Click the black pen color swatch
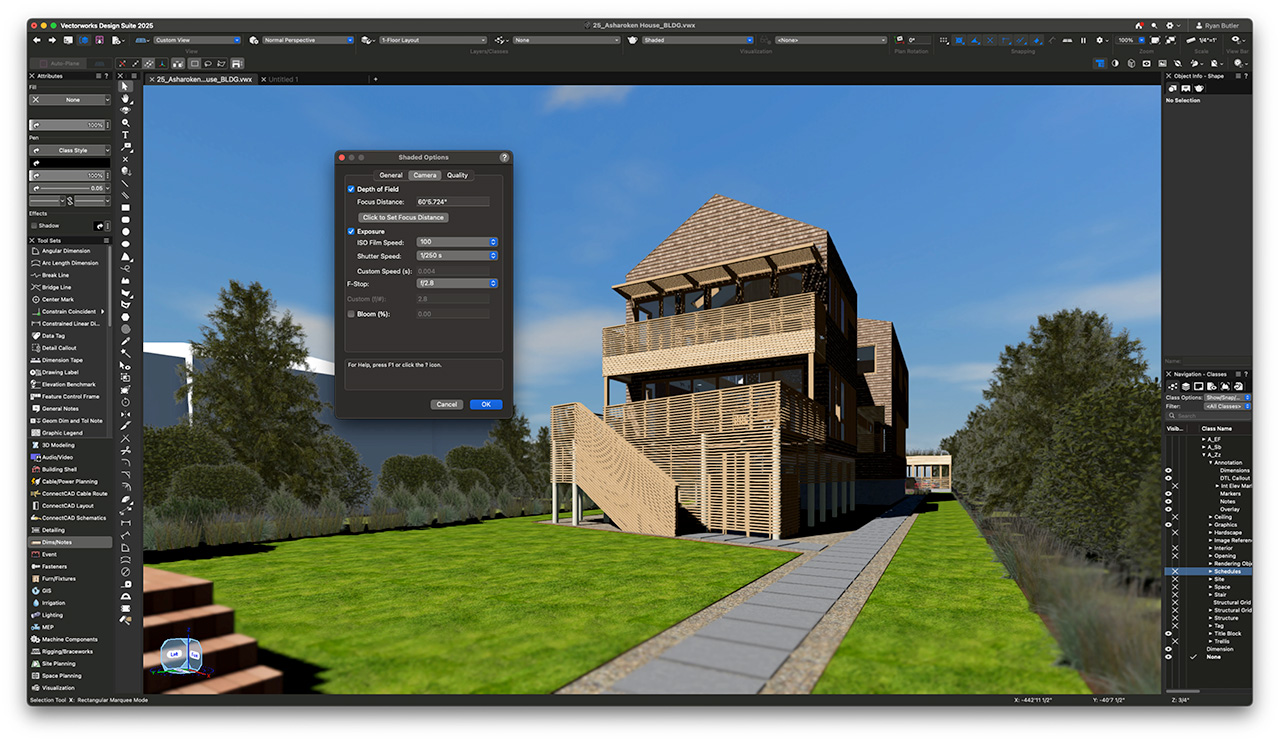Viewport: 1280px width, 742px height. click(70, 163)
